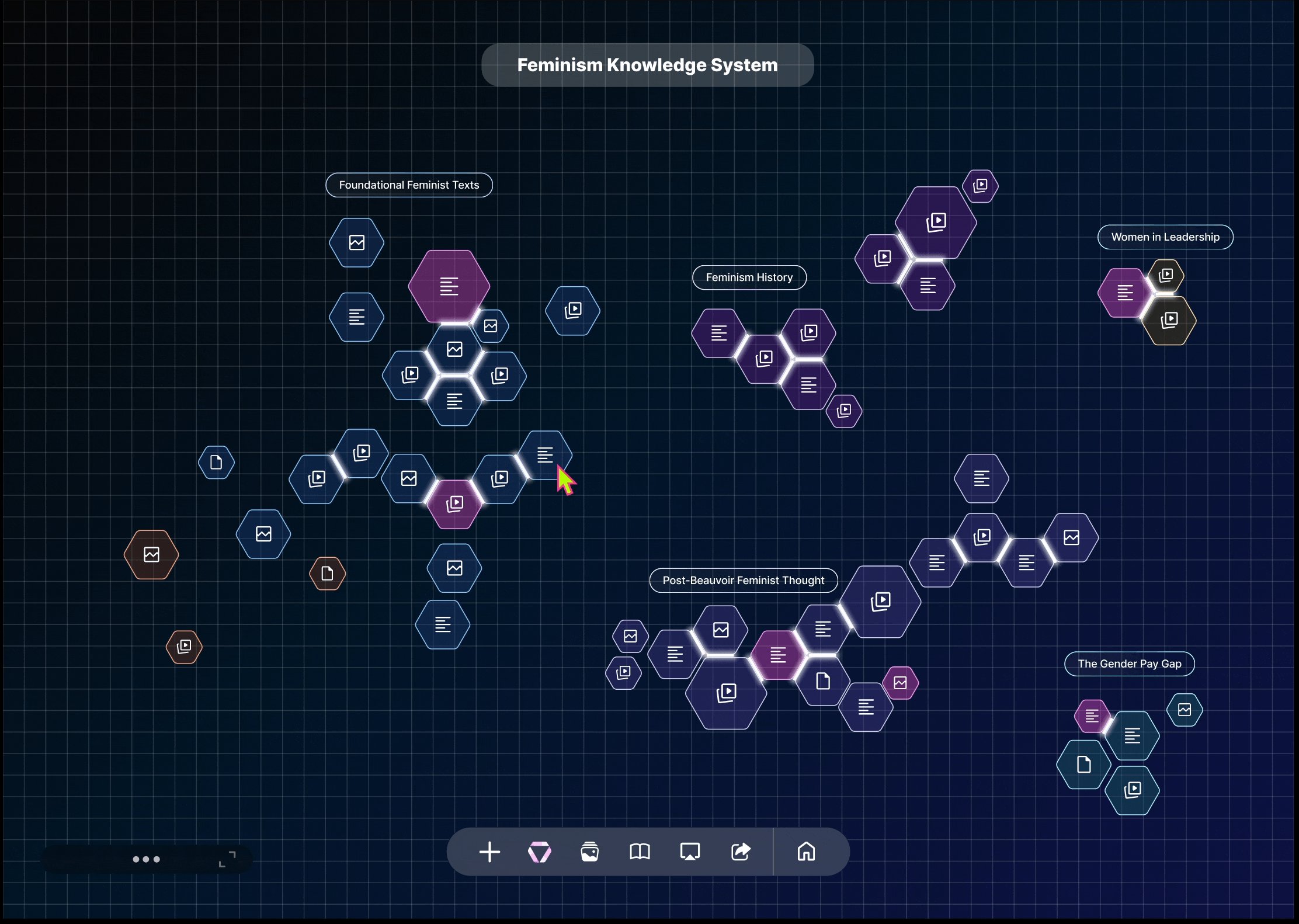Select the magenta text node in Post-Beauvoir cluster

tap(777, 655)
